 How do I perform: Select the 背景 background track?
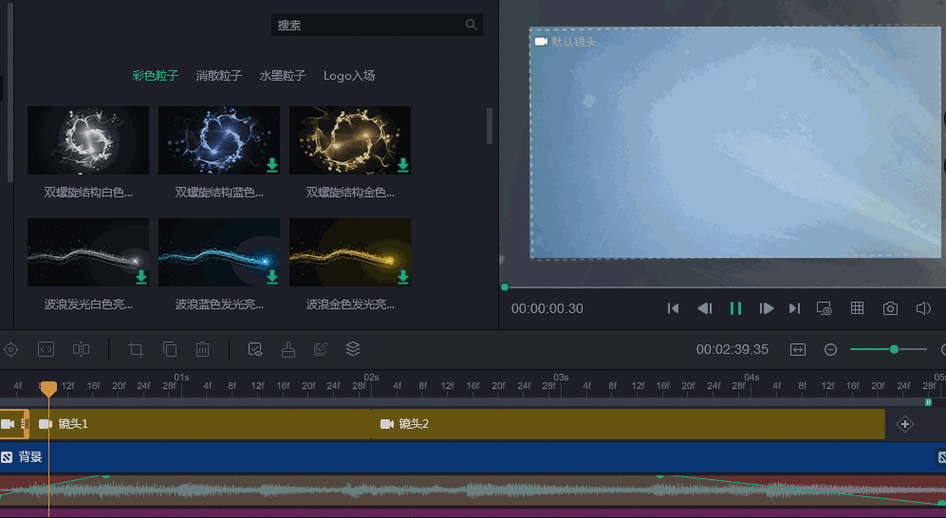point(473,457)
